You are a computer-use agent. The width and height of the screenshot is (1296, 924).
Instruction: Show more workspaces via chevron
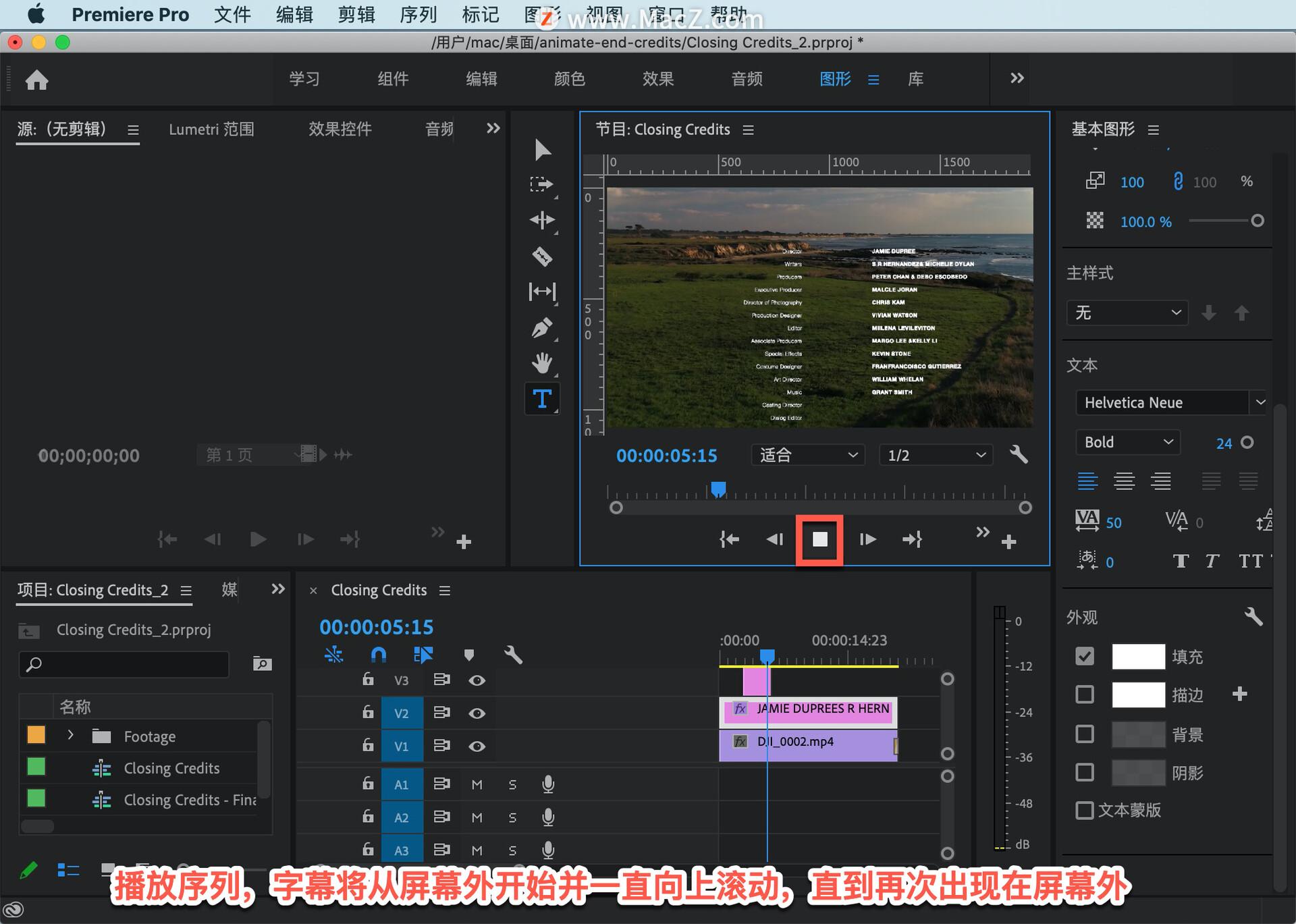point(1017,78)
